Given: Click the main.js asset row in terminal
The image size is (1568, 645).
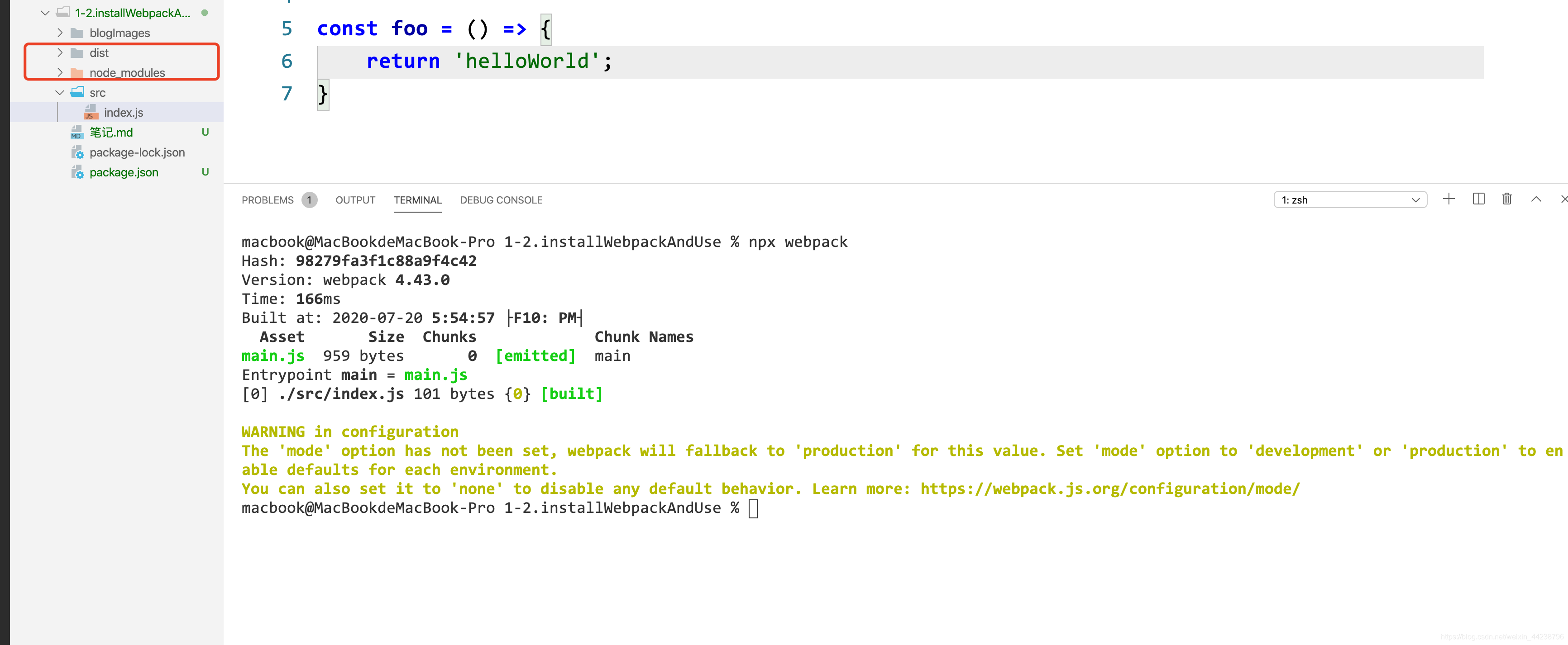Looking at the screenshot, I should [x=436, y=356].
